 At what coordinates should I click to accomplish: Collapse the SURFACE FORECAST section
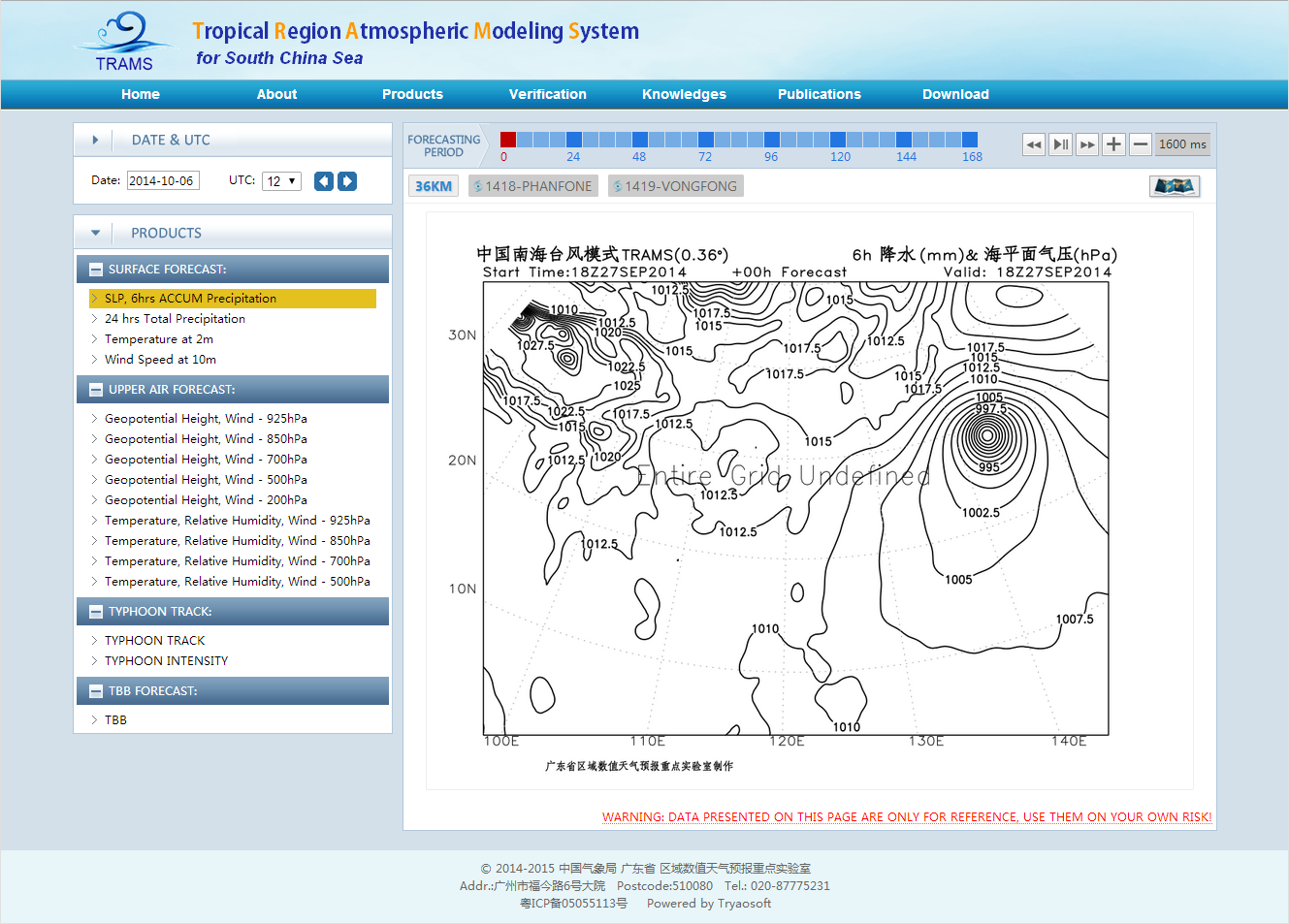(x=96, y=270)
